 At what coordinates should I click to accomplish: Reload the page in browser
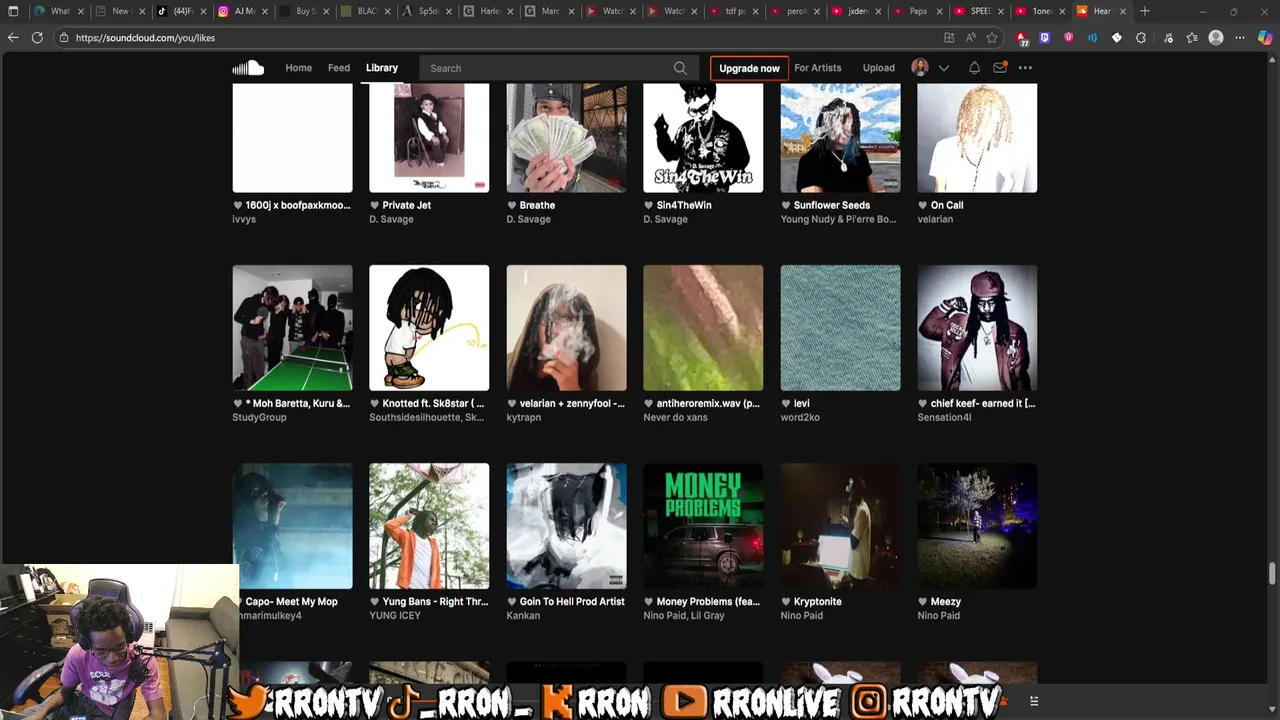point(37,37)
